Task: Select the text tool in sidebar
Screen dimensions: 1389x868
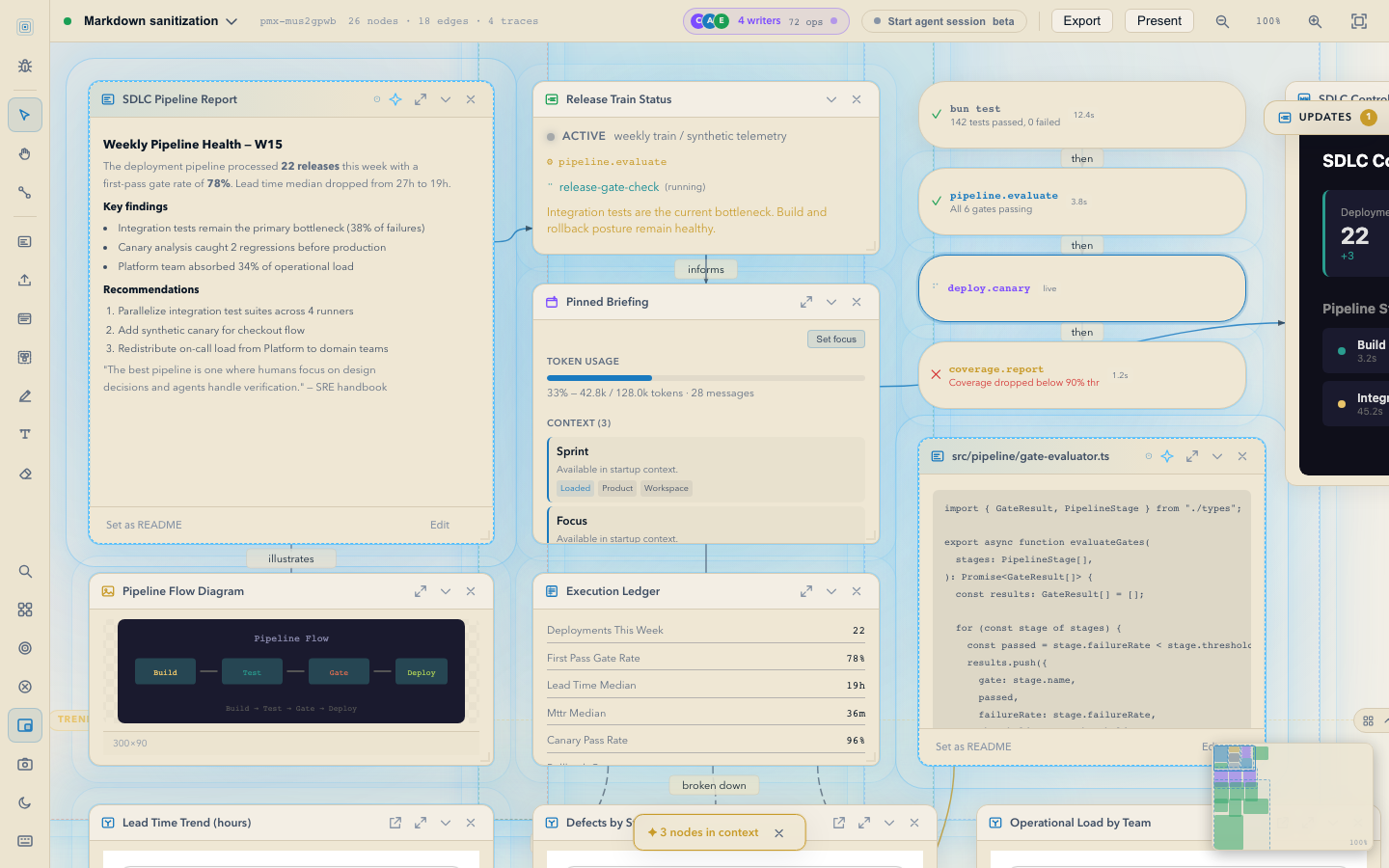Action: click(25, 434)
